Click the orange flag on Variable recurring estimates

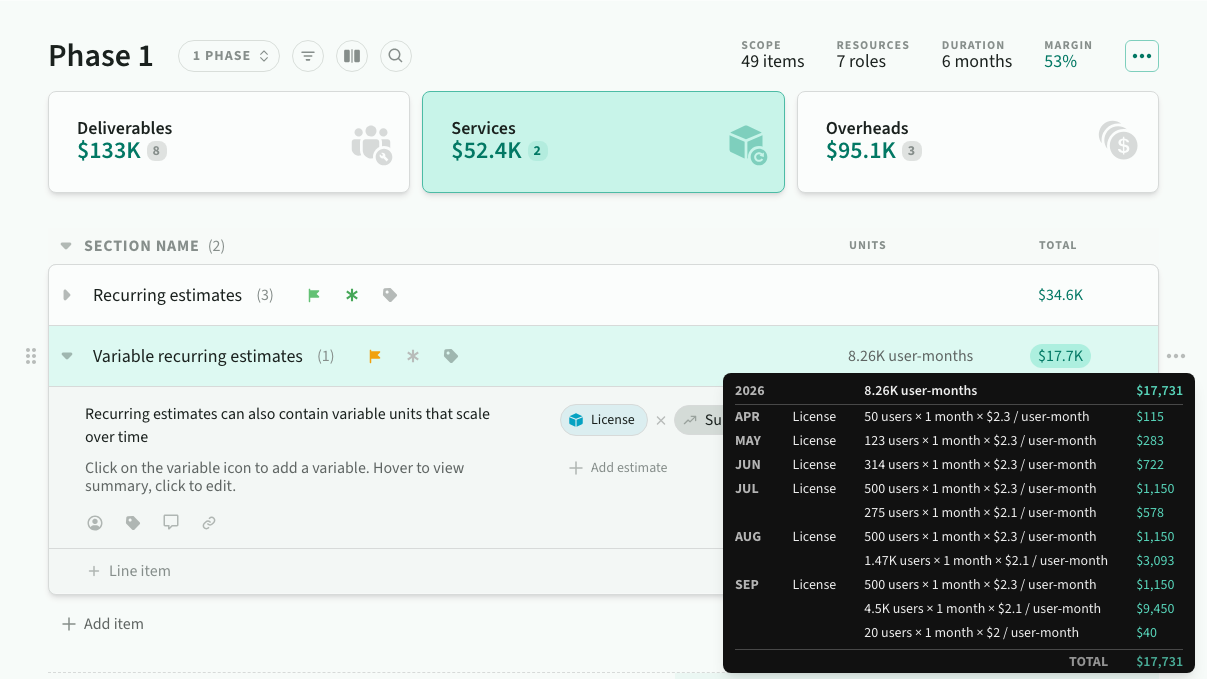click(375, 356)
